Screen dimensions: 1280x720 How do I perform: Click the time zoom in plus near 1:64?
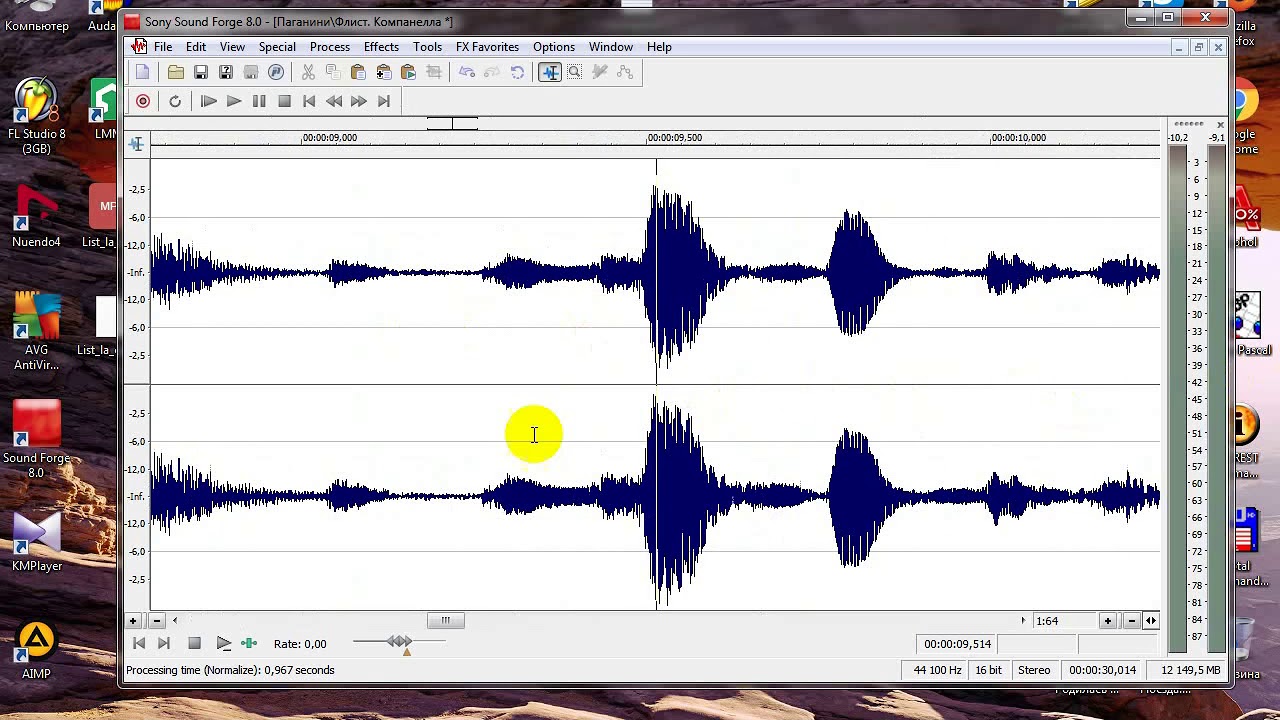1107,621
